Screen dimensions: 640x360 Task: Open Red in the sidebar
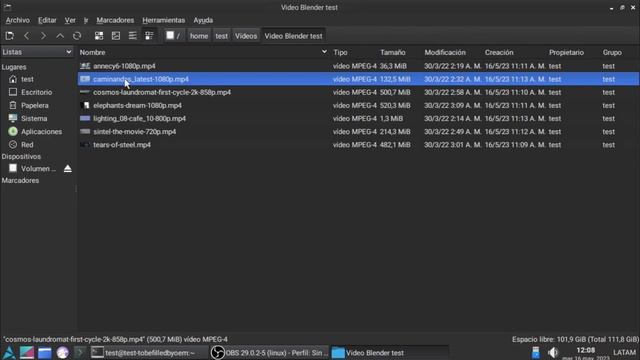[x=27, y=144]
